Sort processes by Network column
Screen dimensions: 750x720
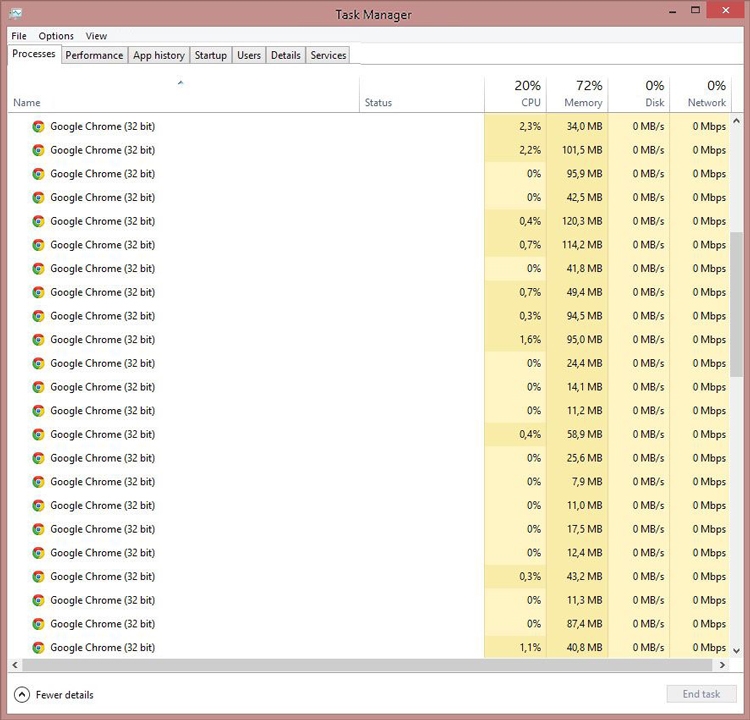pos(700,94)
